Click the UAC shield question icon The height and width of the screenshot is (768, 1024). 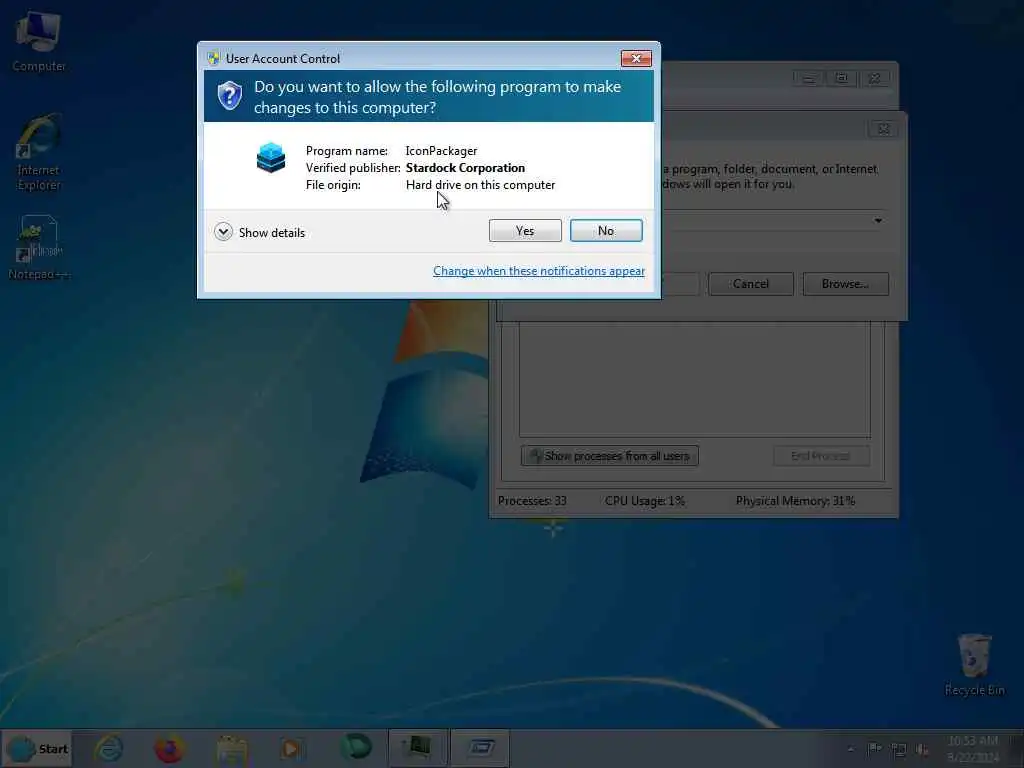click(230, 96)
